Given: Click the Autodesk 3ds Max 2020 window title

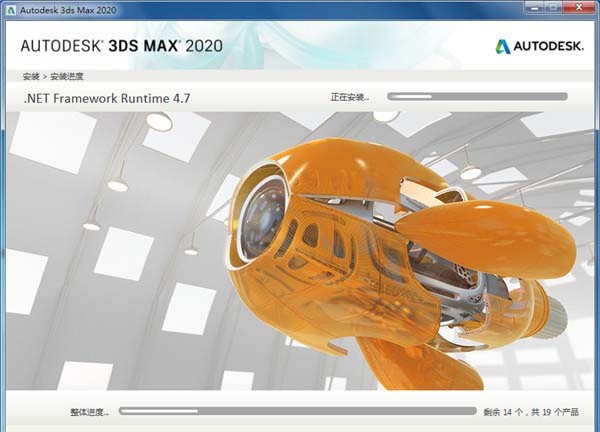Looking at the screenshot, I should pos(68,10).
